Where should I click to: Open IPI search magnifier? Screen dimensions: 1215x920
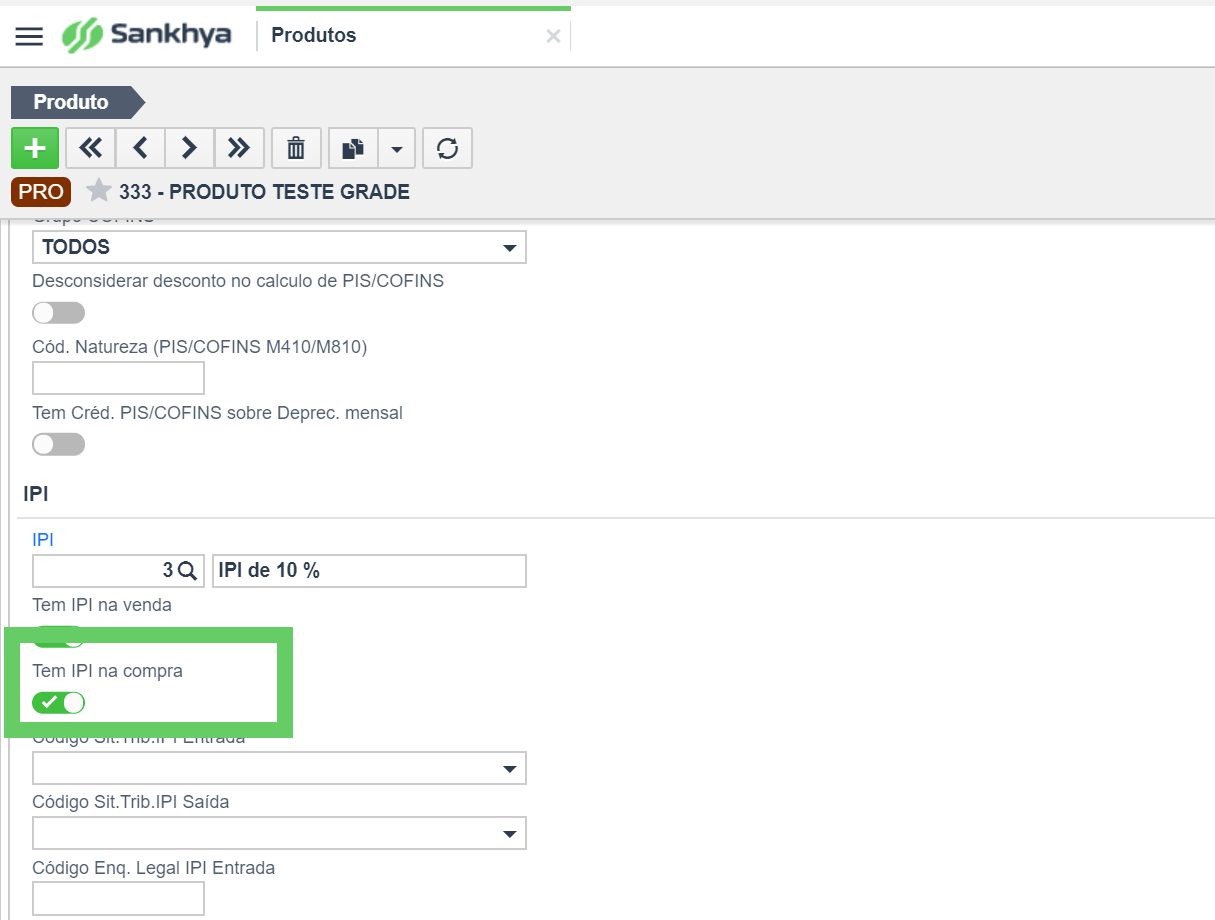[187, 571]
